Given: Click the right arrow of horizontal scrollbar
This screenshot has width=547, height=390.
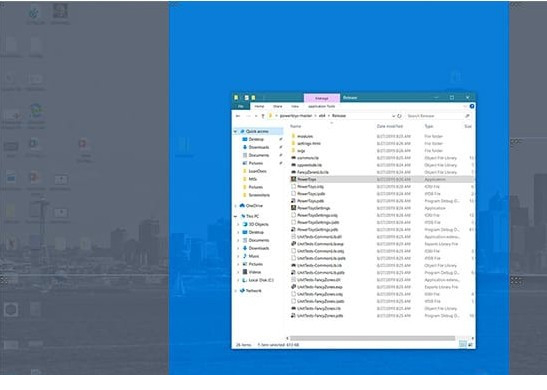Looking at the screenshot, I should 472,338.
